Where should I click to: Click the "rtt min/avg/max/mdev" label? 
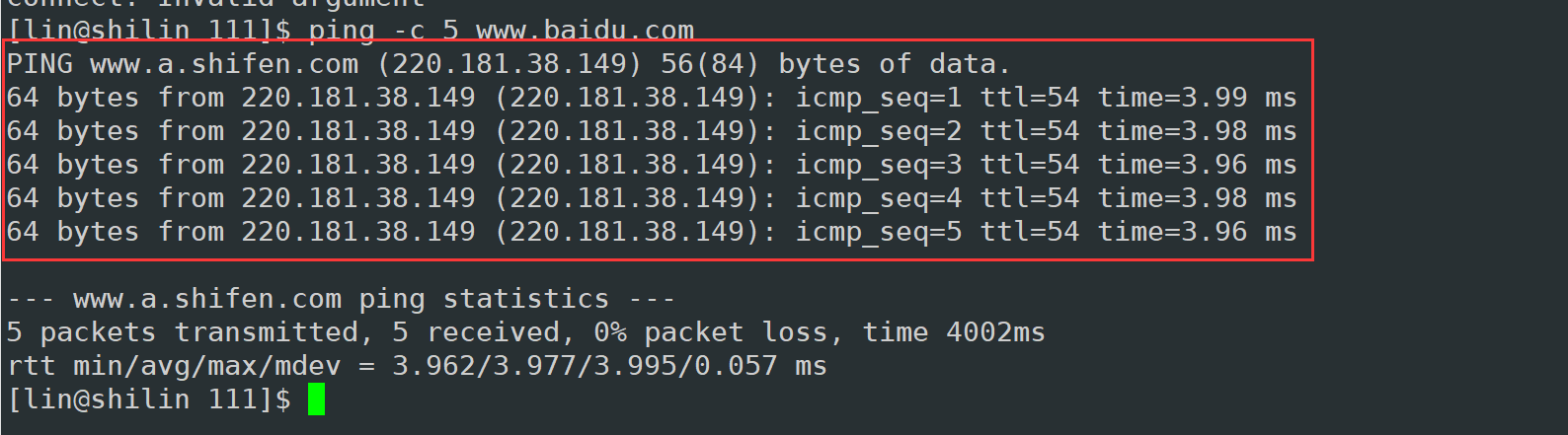point(174,367)
